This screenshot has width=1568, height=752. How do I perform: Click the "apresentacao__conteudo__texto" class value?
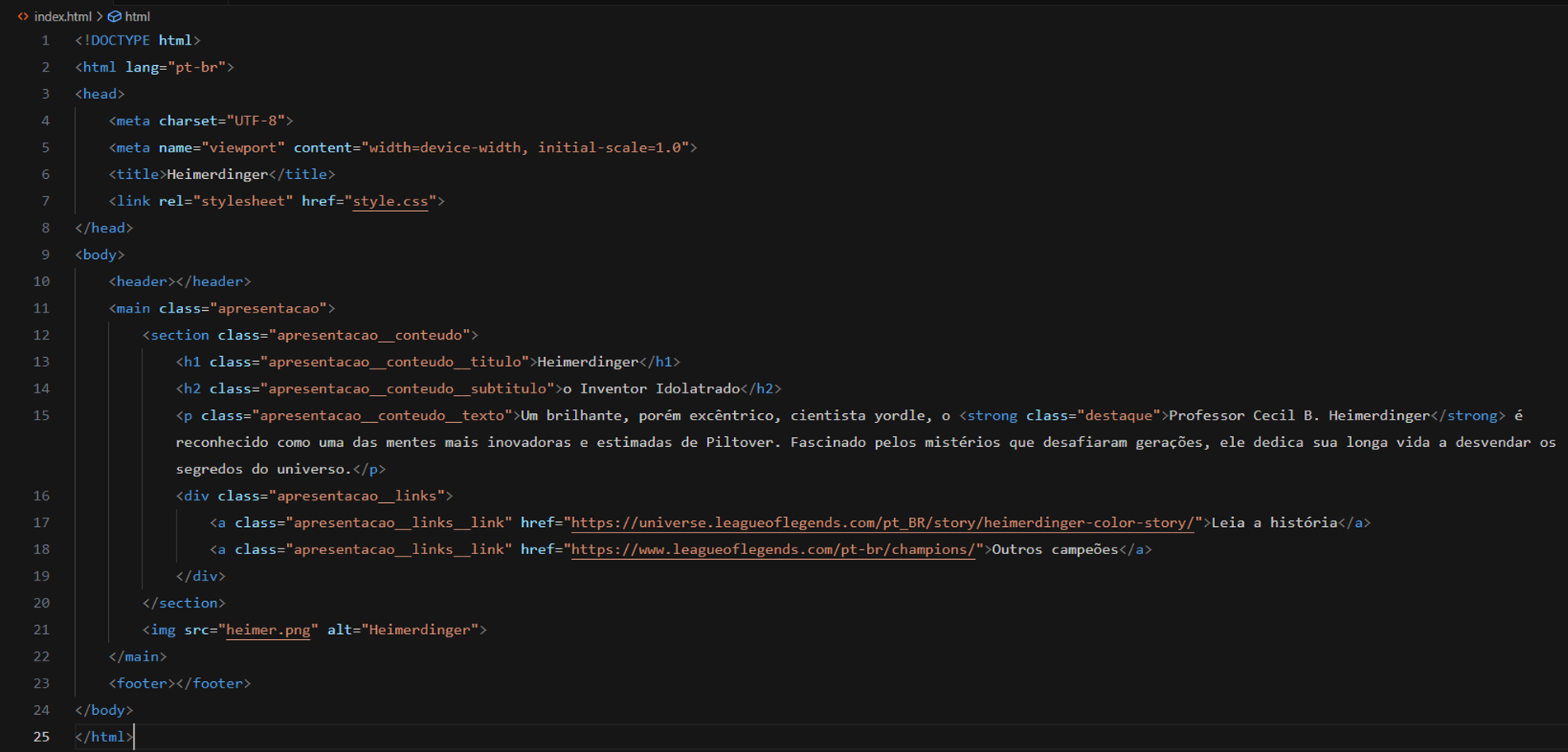click(x=382, y=416)
